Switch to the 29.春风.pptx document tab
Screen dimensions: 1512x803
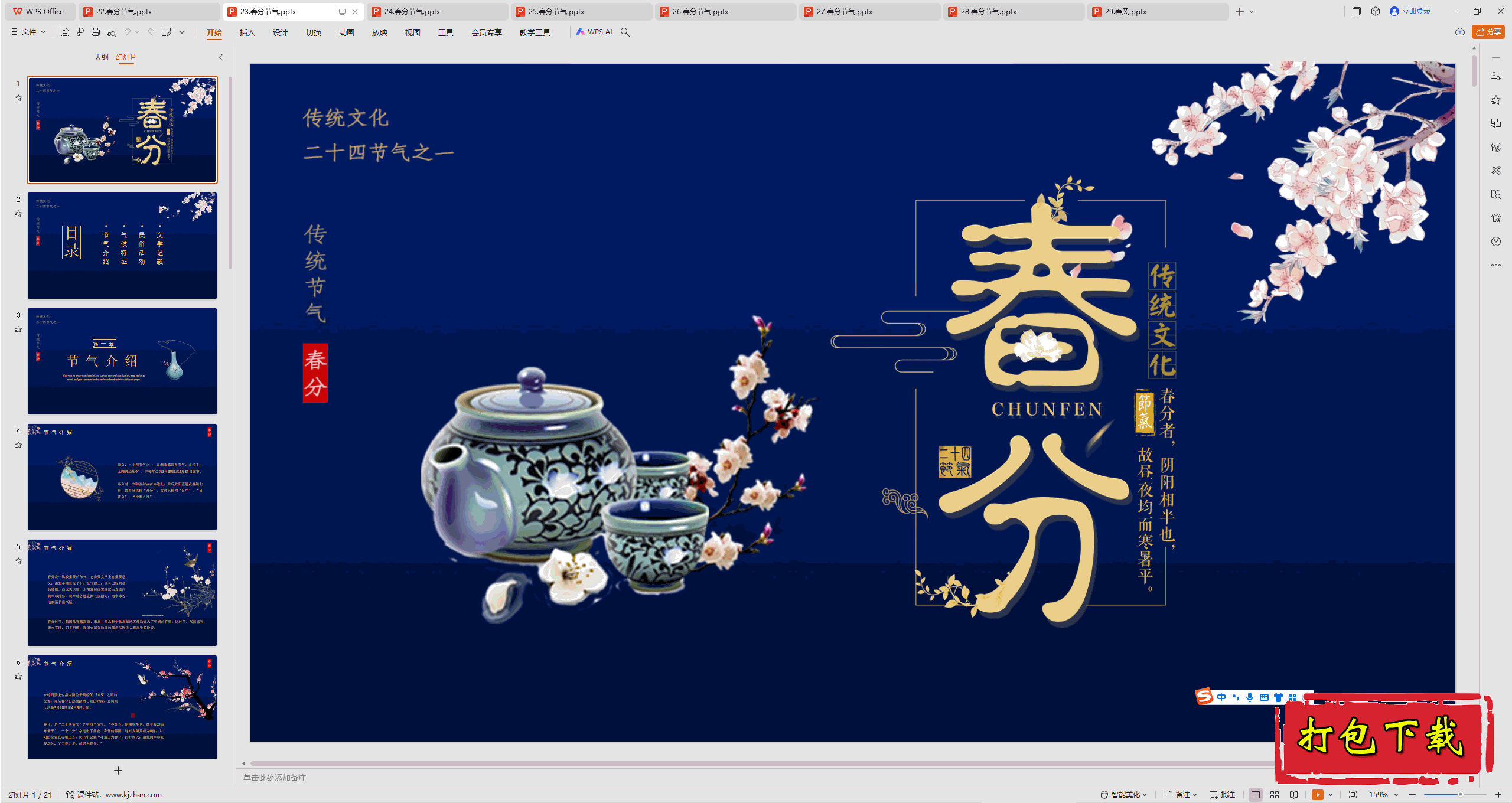pyautogui.click(x=1158, y=11)
